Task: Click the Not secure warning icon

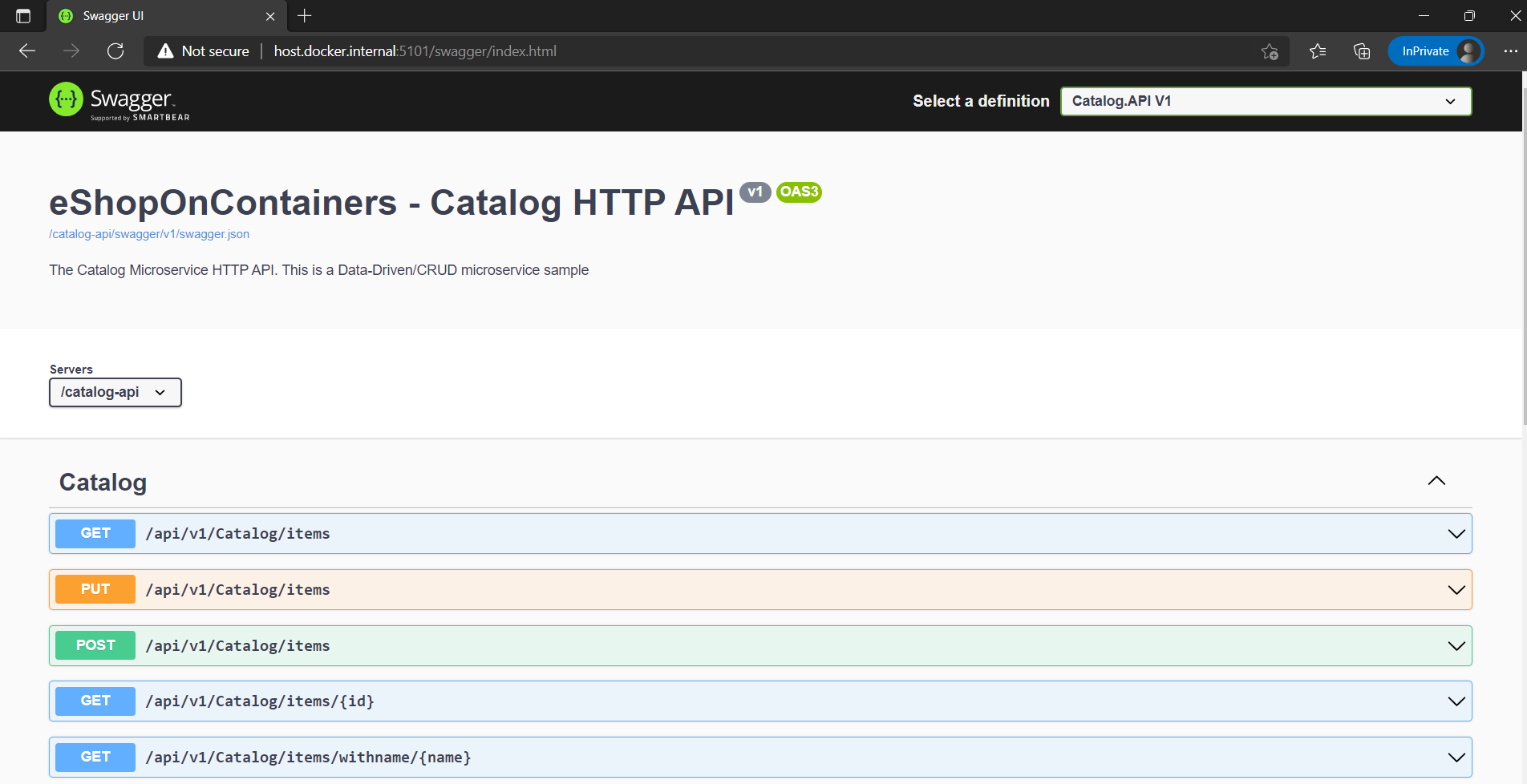Action: 166,51
